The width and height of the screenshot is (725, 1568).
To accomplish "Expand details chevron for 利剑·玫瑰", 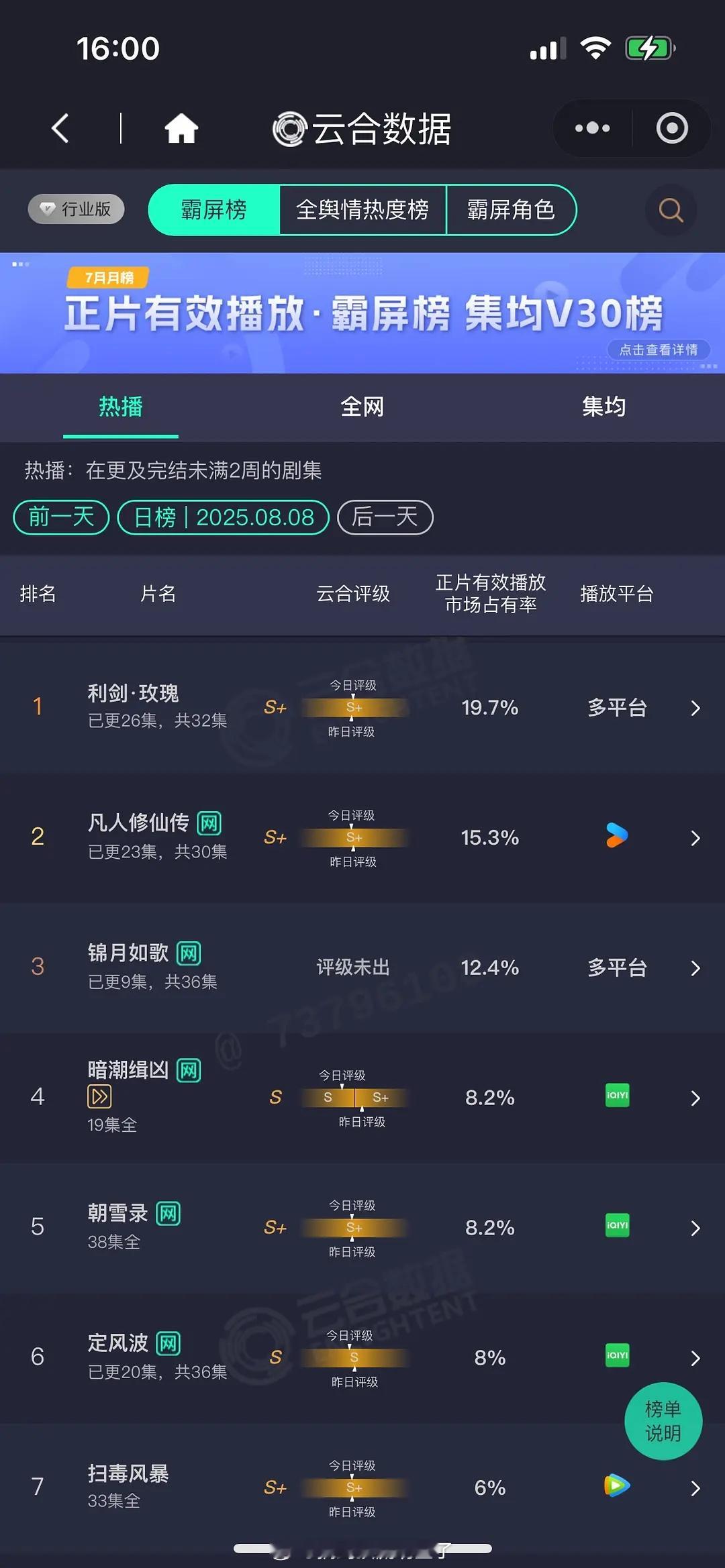I will click(695, 709).
